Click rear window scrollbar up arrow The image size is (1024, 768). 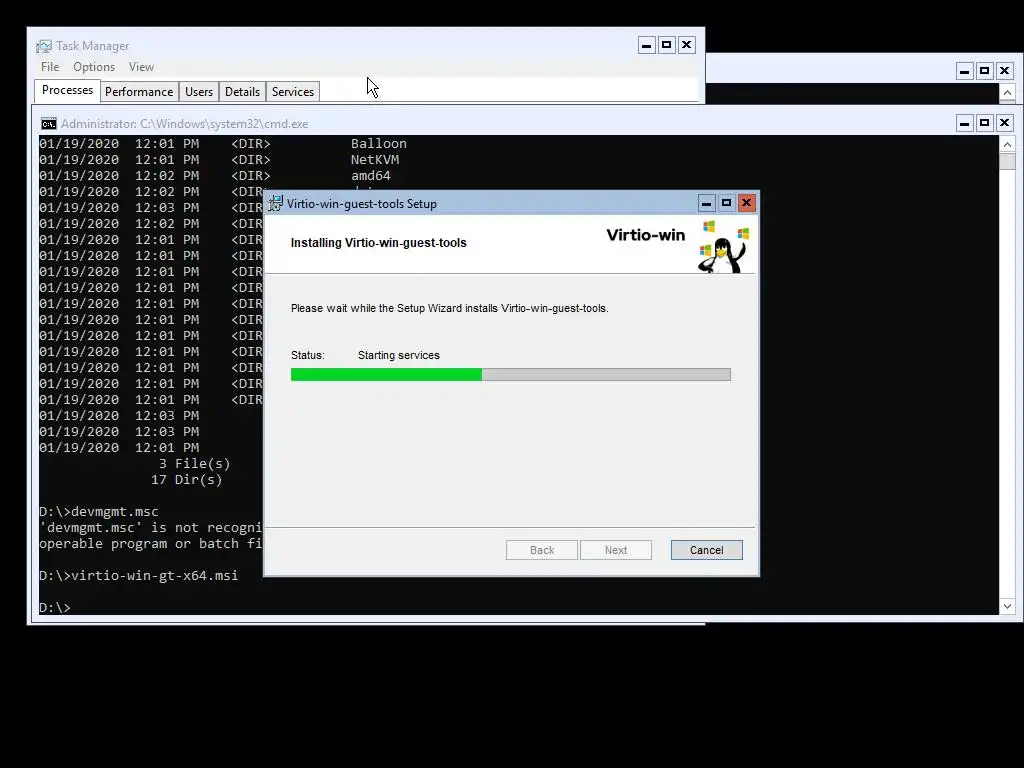click(1007, 93)
